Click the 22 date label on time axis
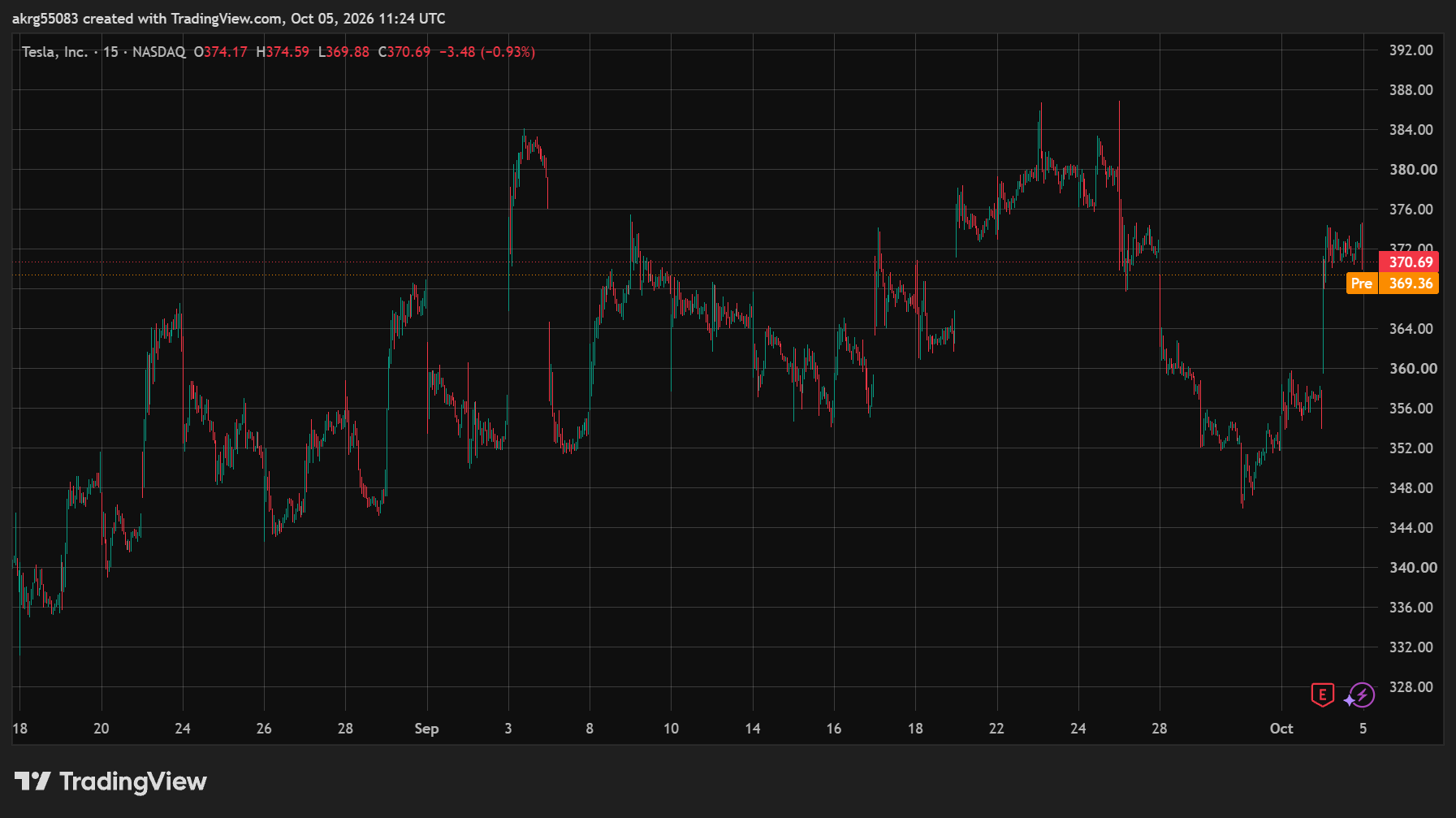 [x=996, y=729]
